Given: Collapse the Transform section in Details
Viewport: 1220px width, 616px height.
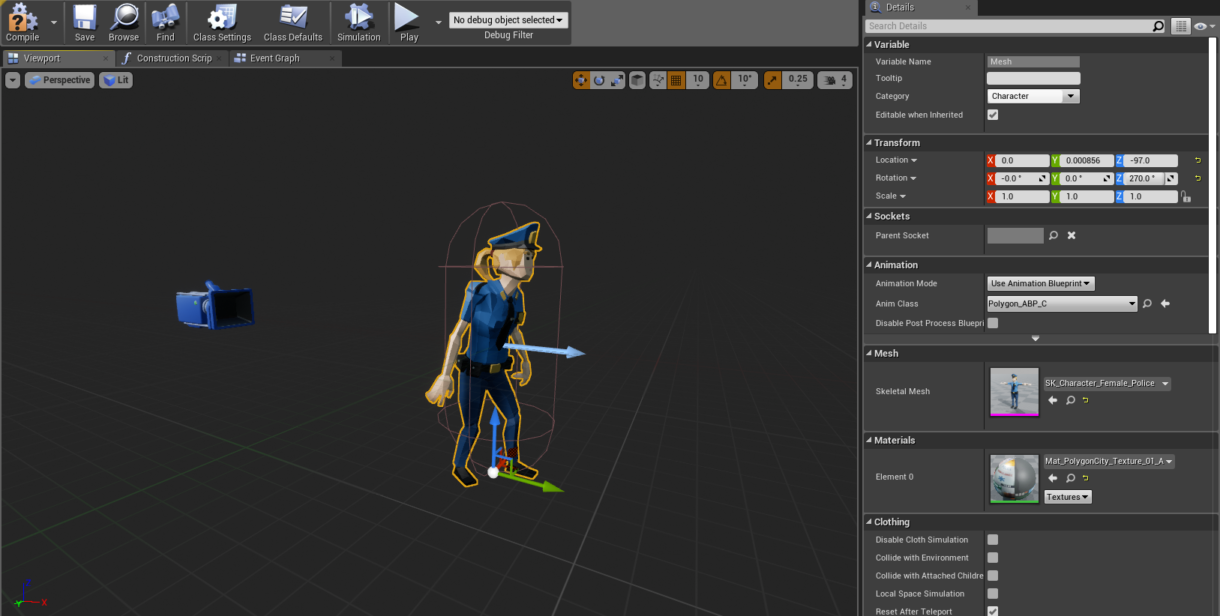Looking at the screenshot, I should pos(870,142).
